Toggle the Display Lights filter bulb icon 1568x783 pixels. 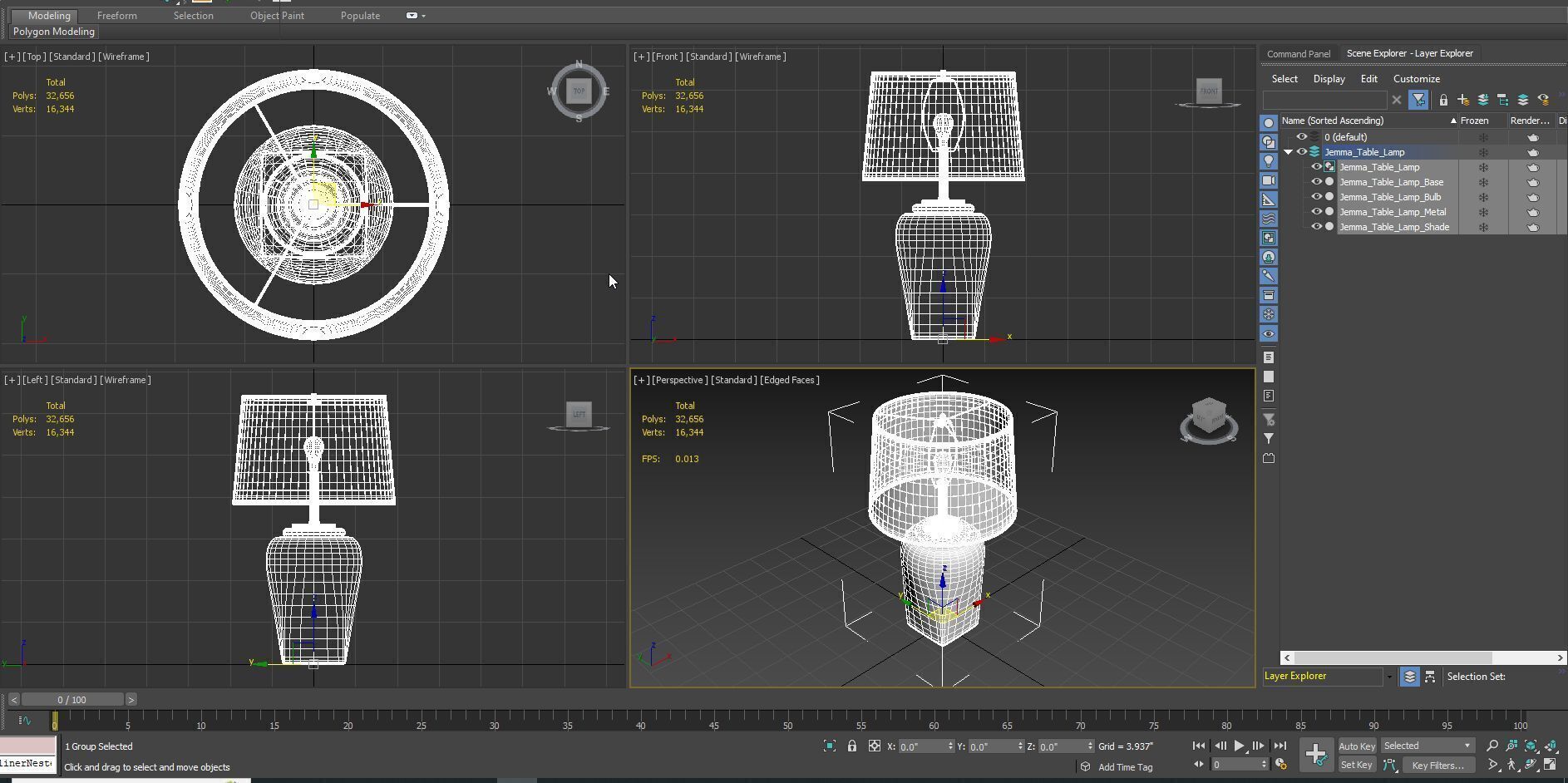[1269, 161]
